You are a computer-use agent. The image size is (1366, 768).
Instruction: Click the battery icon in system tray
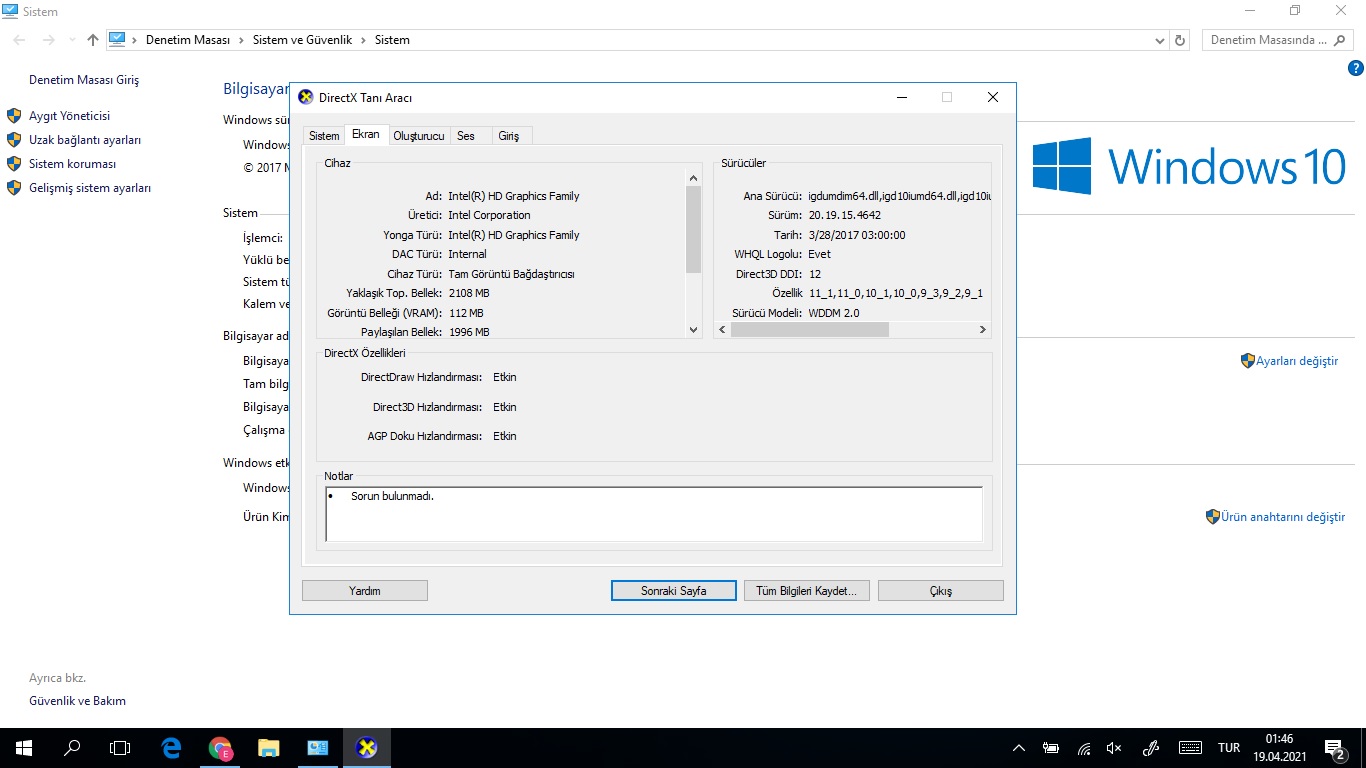(1051, 748)
